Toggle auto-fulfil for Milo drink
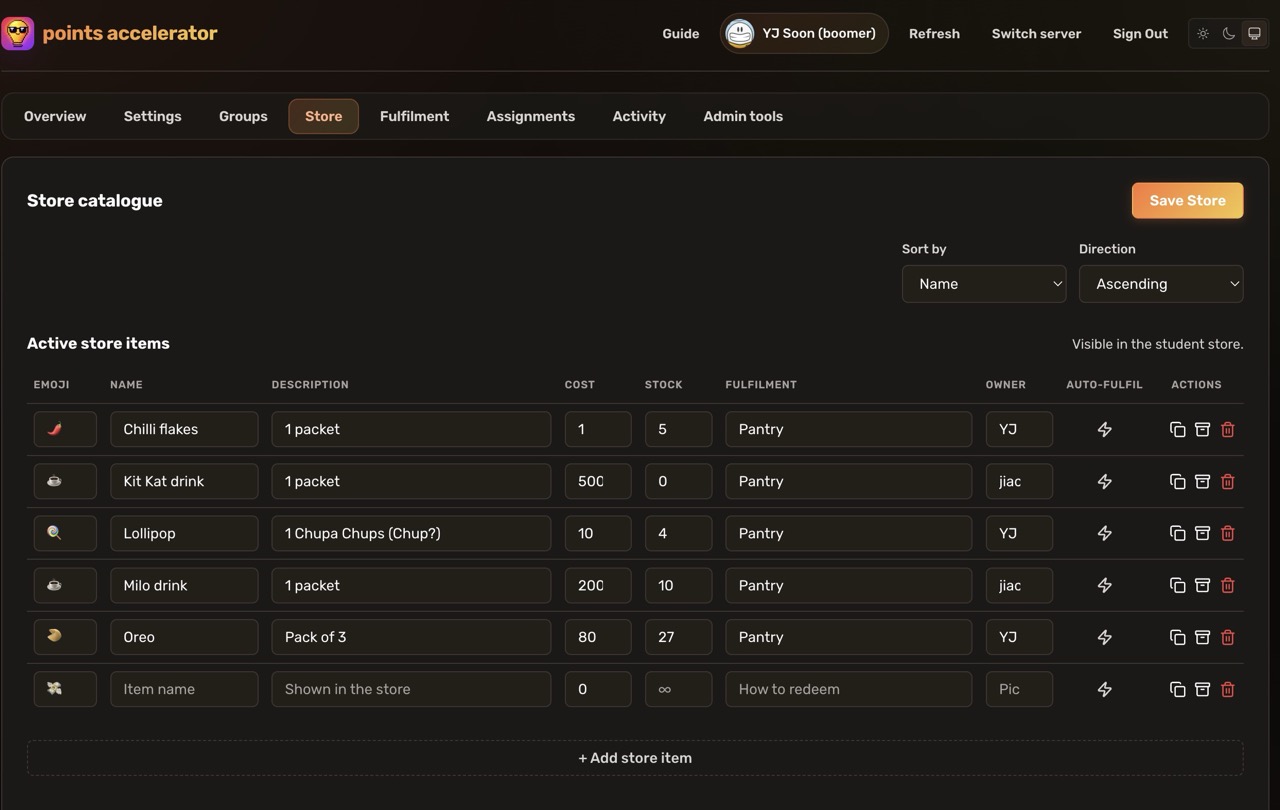 point(1104,585)
